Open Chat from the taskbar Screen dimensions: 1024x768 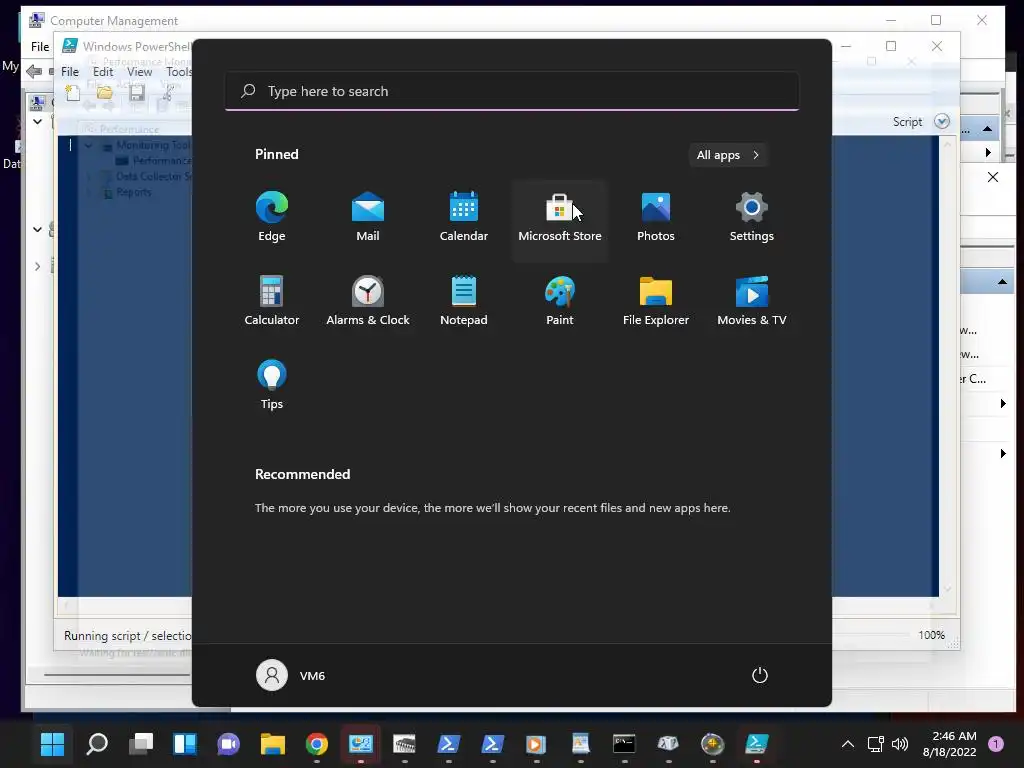point(229,743)
